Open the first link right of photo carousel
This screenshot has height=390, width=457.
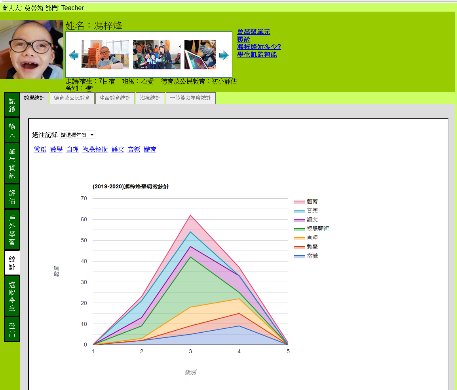(254, 32)
